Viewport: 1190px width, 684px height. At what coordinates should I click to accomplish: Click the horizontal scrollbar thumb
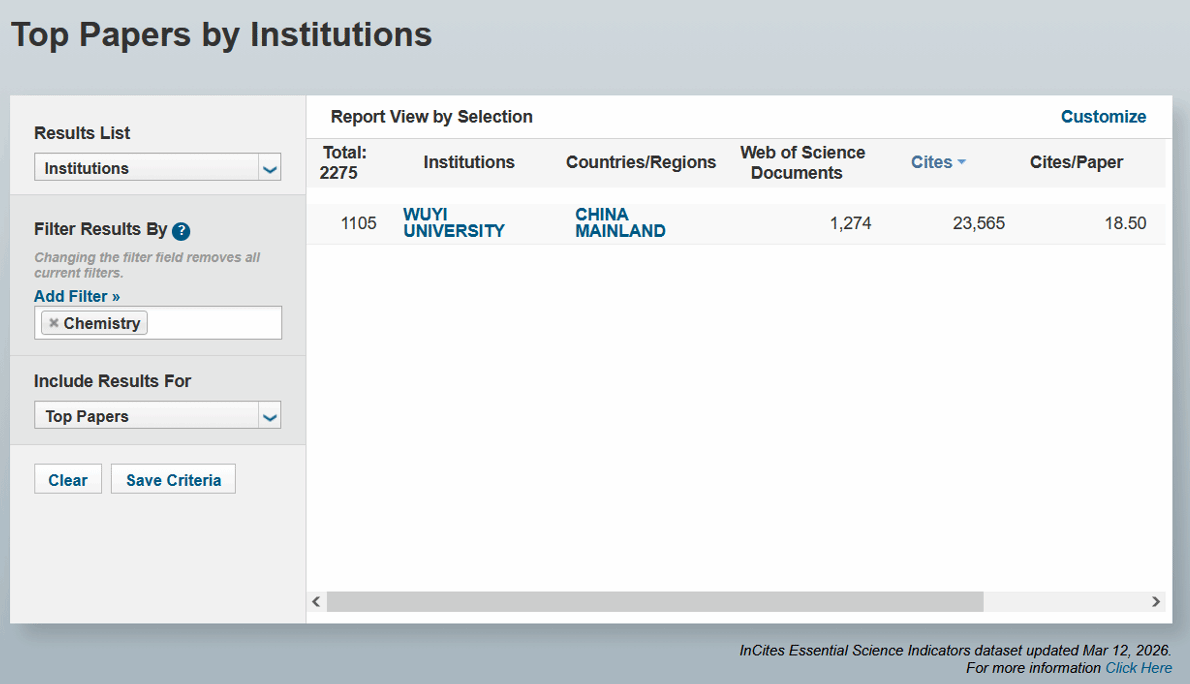click(654, 601)
